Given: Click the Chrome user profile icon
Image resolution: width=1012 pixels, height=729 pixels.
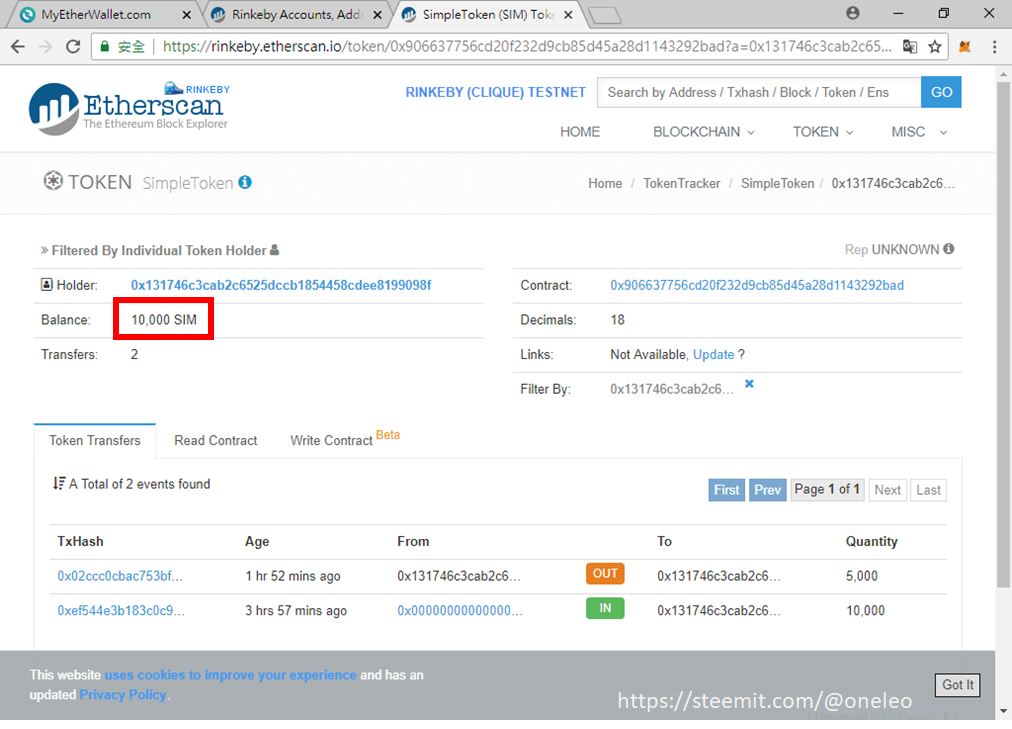Looking at the screenshot, I should (853, 13).
